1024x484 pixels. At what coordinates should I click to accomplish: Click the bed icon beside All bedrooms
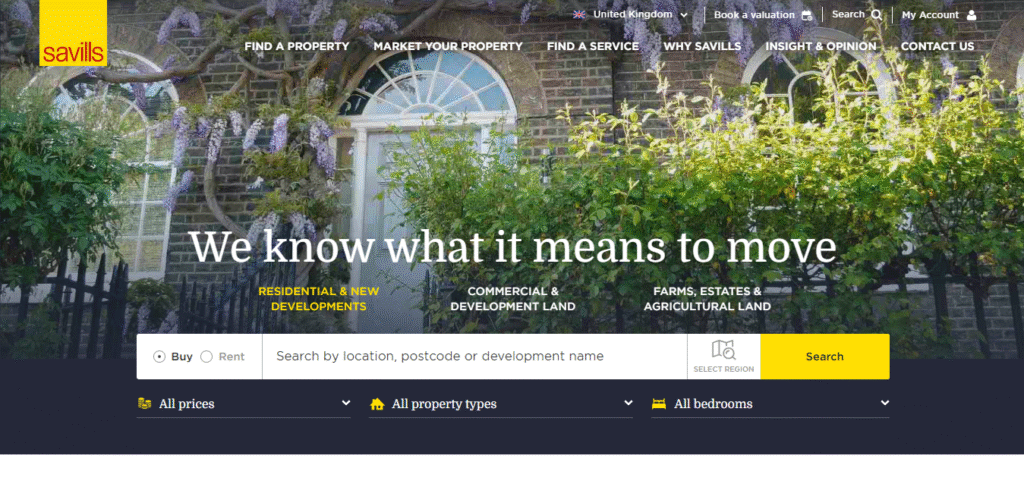coord(659,404)
